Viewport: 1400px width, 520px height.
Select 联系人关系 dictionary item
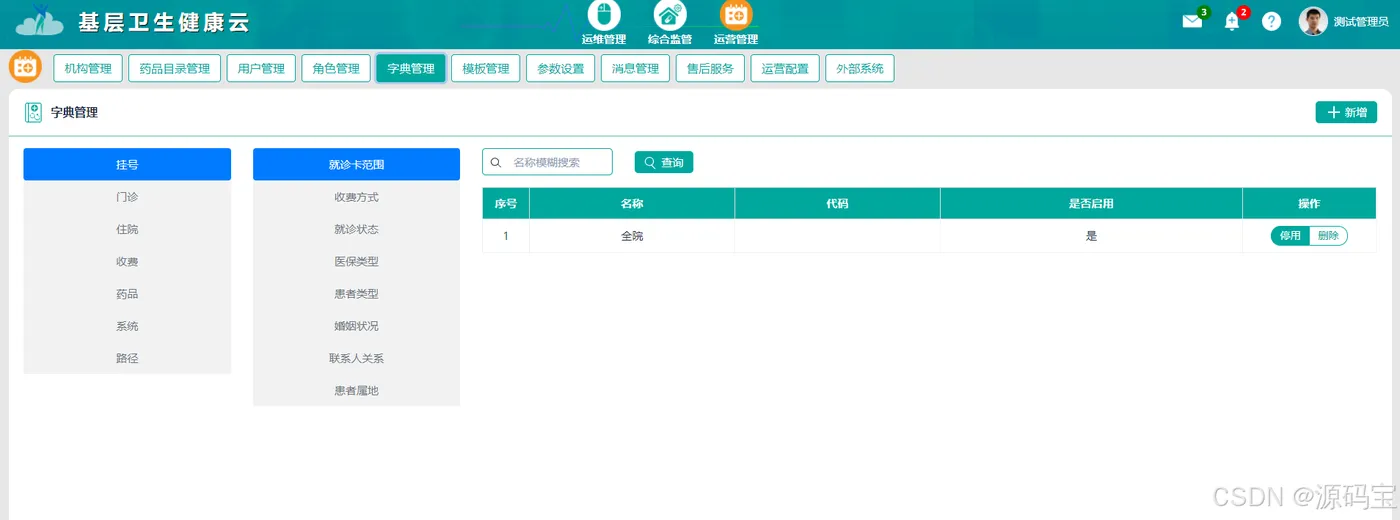[x=356, y=358]
